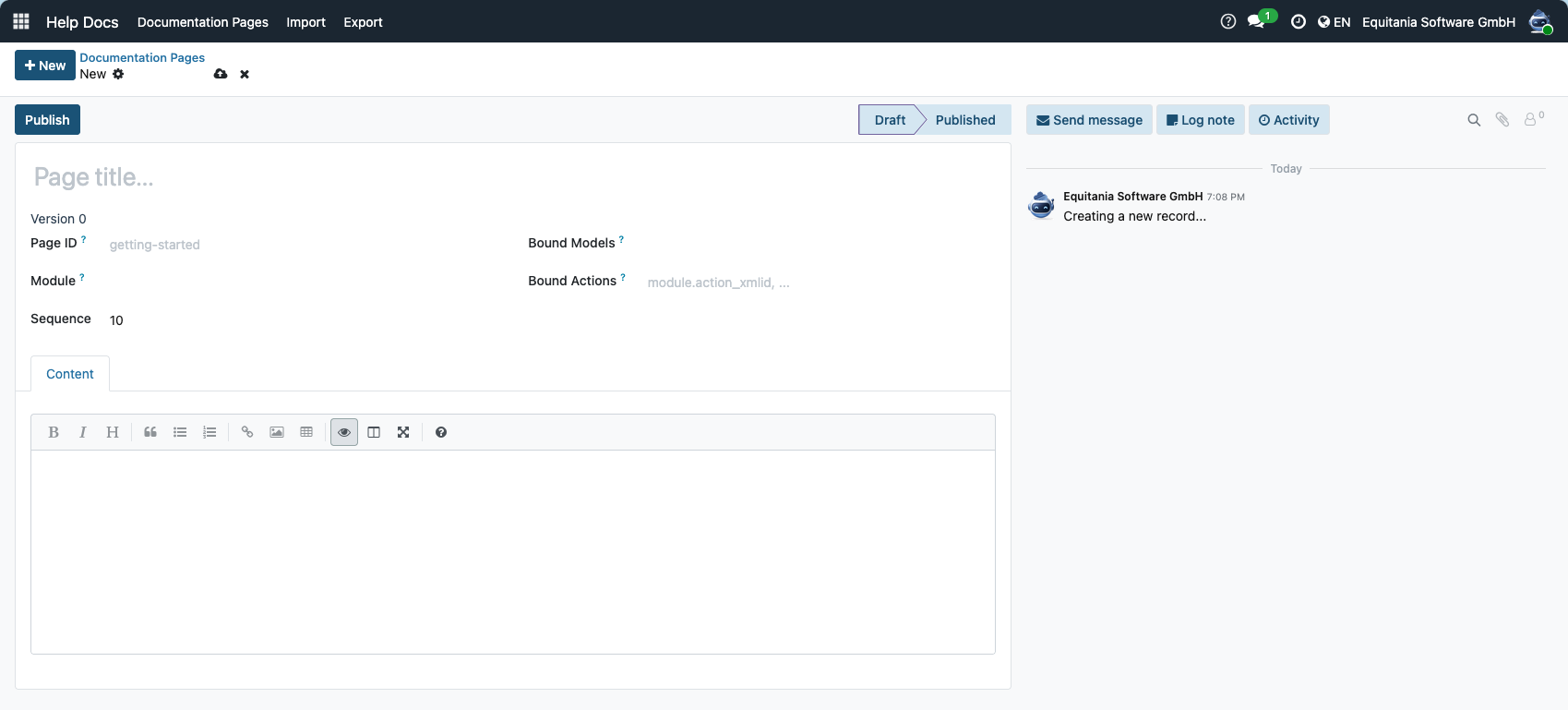Open the Export menu

(x=363, y=21)
